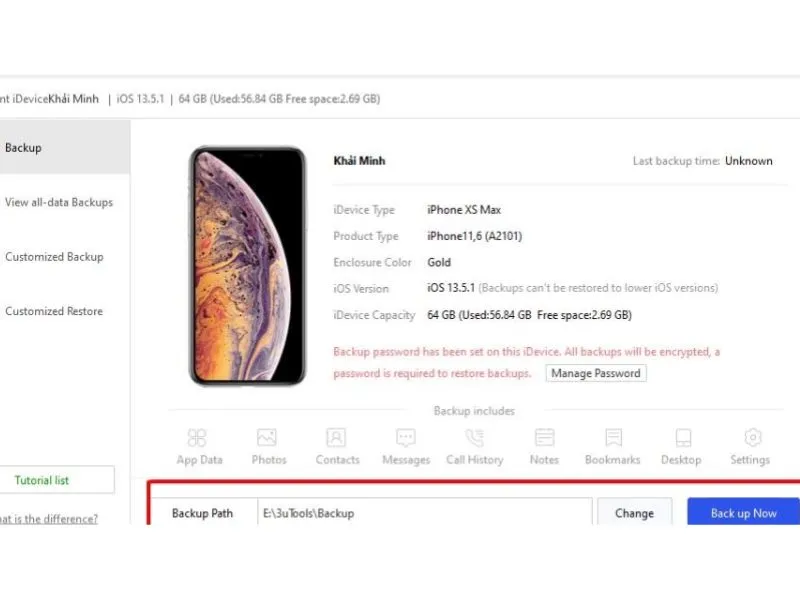Screen dimensions: 800x600
Task: Click the iOS Version field label
Action: (x=361, y=288)
